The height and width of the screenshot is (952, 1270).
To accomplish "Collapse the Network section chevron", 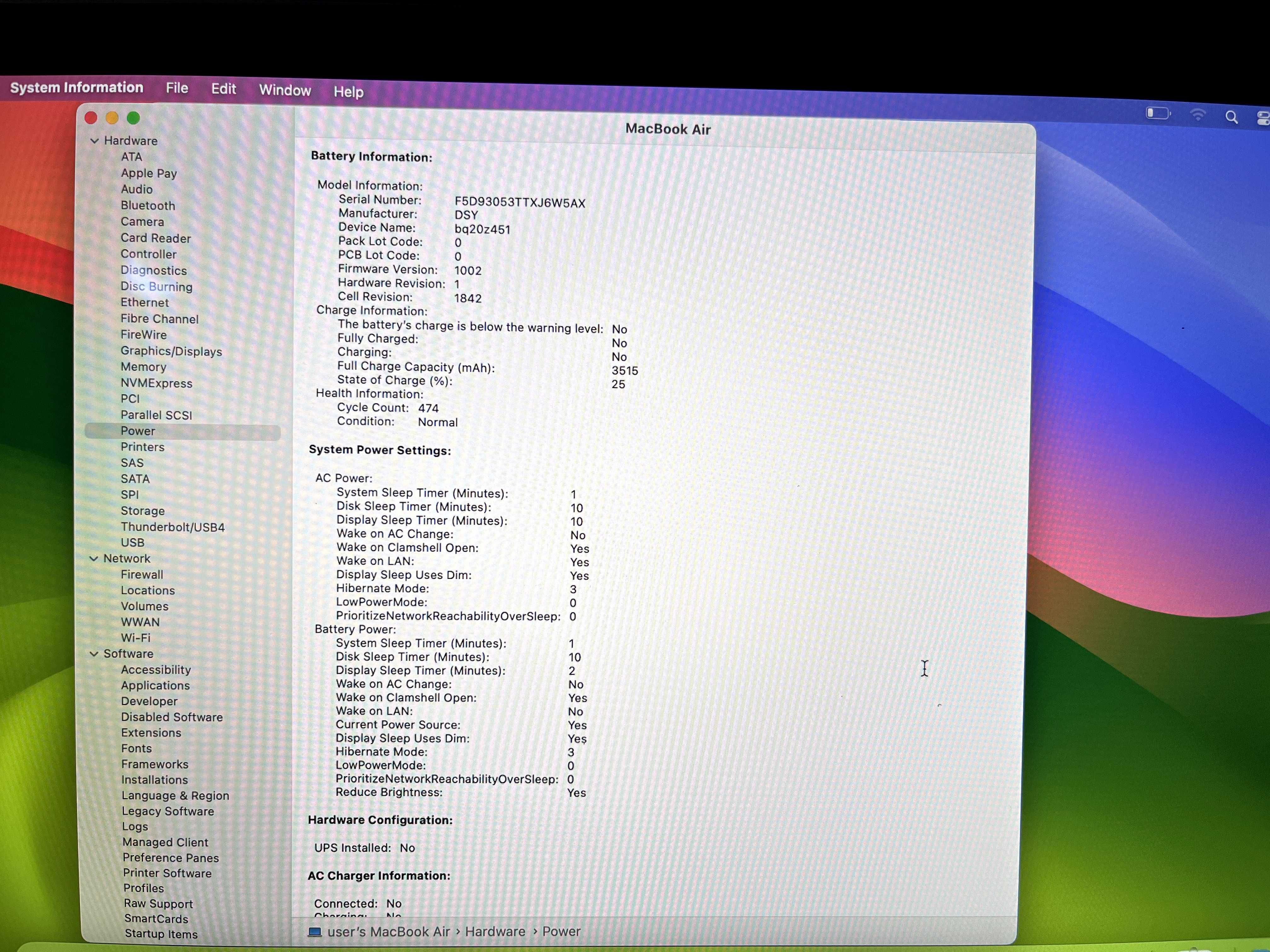I will 94,558.
